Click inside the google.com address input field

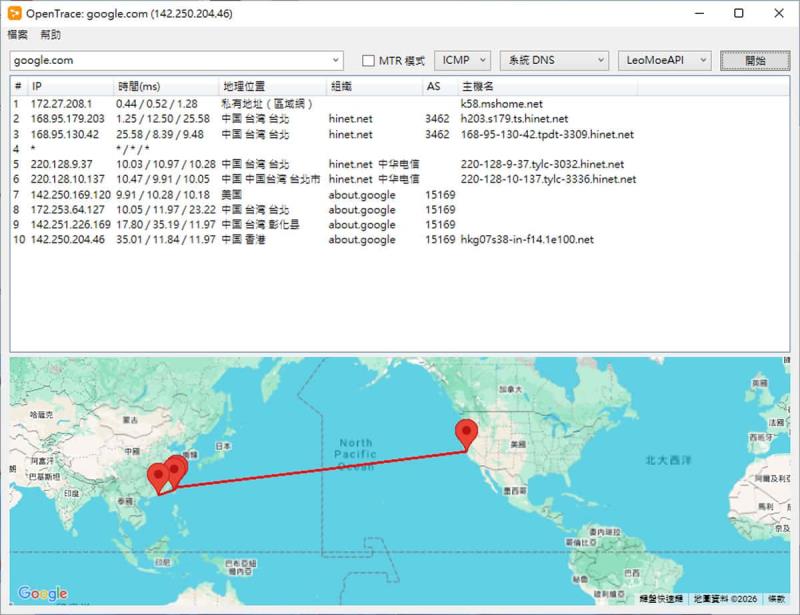coord(150,60)
